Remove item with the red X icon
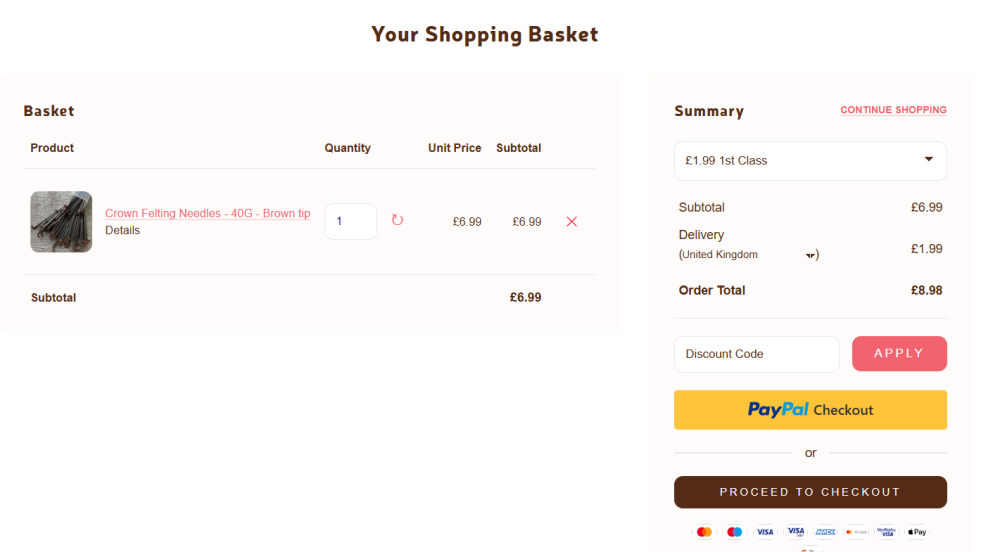 point(572,222)
